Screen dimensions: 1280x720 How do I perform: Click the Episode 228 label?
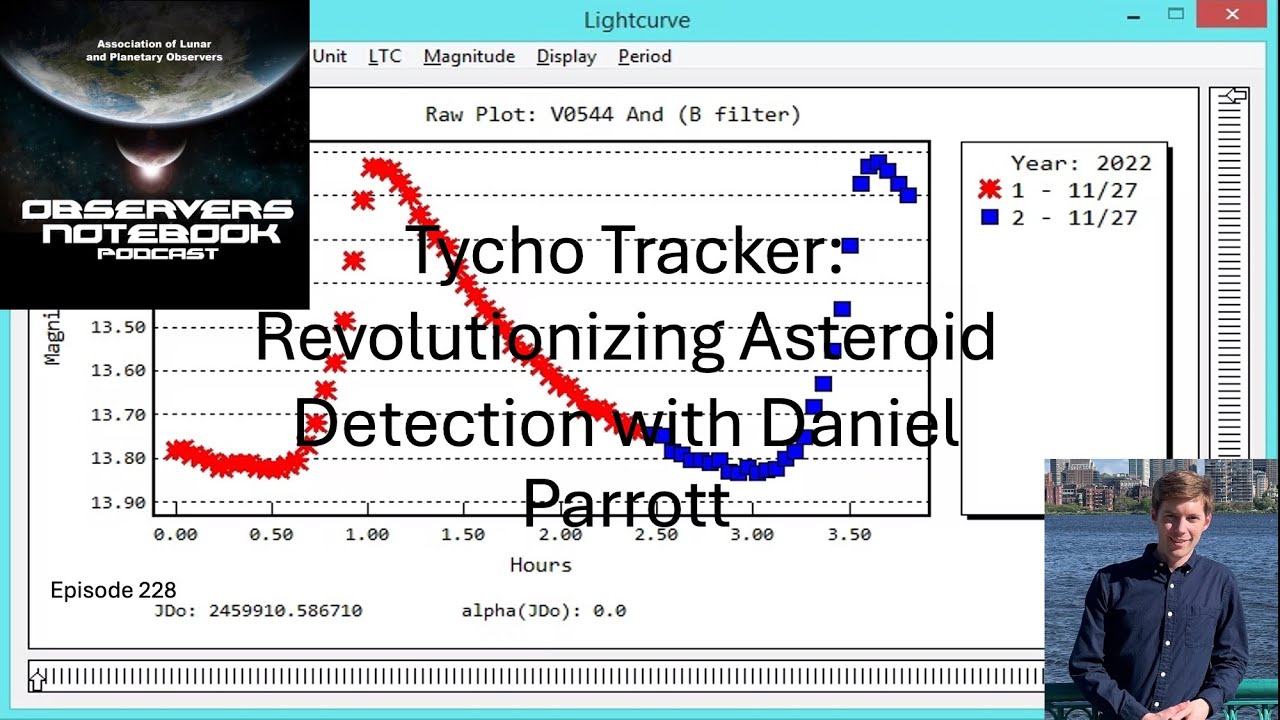tap(113, 591)
